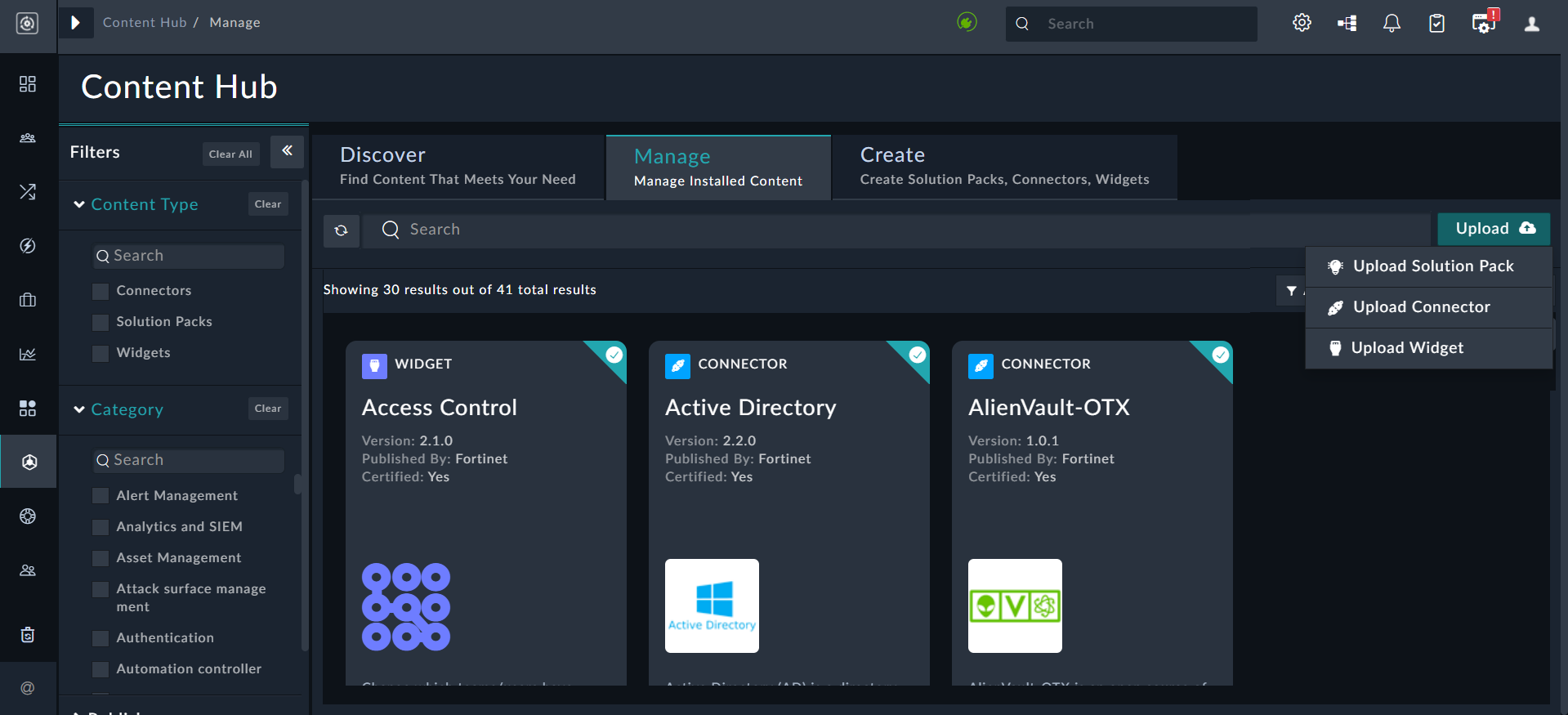Open the settings gear icon in the header
The height and width of the screenshot is (715, 1568).
(1302, 24)
